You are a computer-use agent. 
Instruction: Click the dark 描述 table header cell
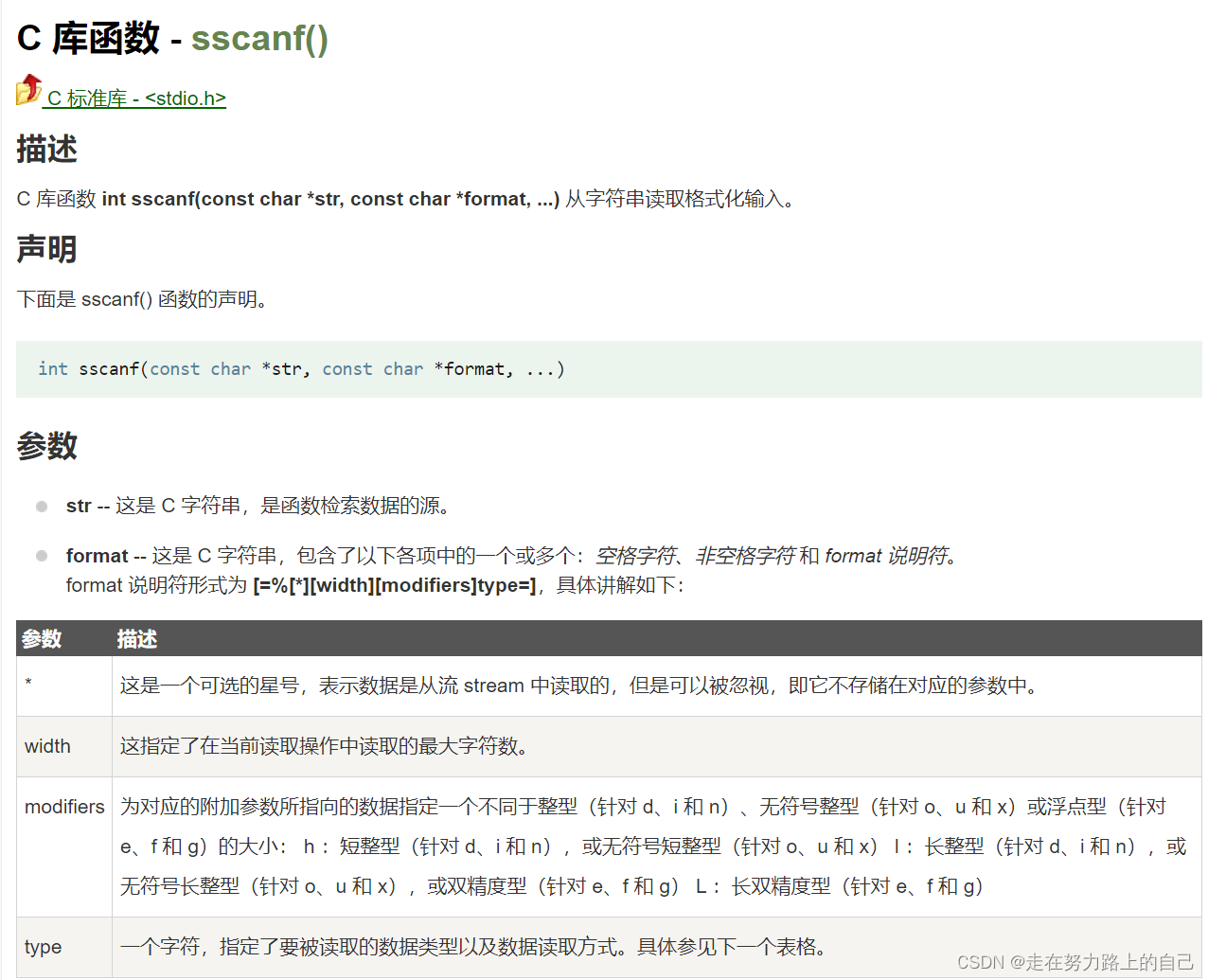136,638
